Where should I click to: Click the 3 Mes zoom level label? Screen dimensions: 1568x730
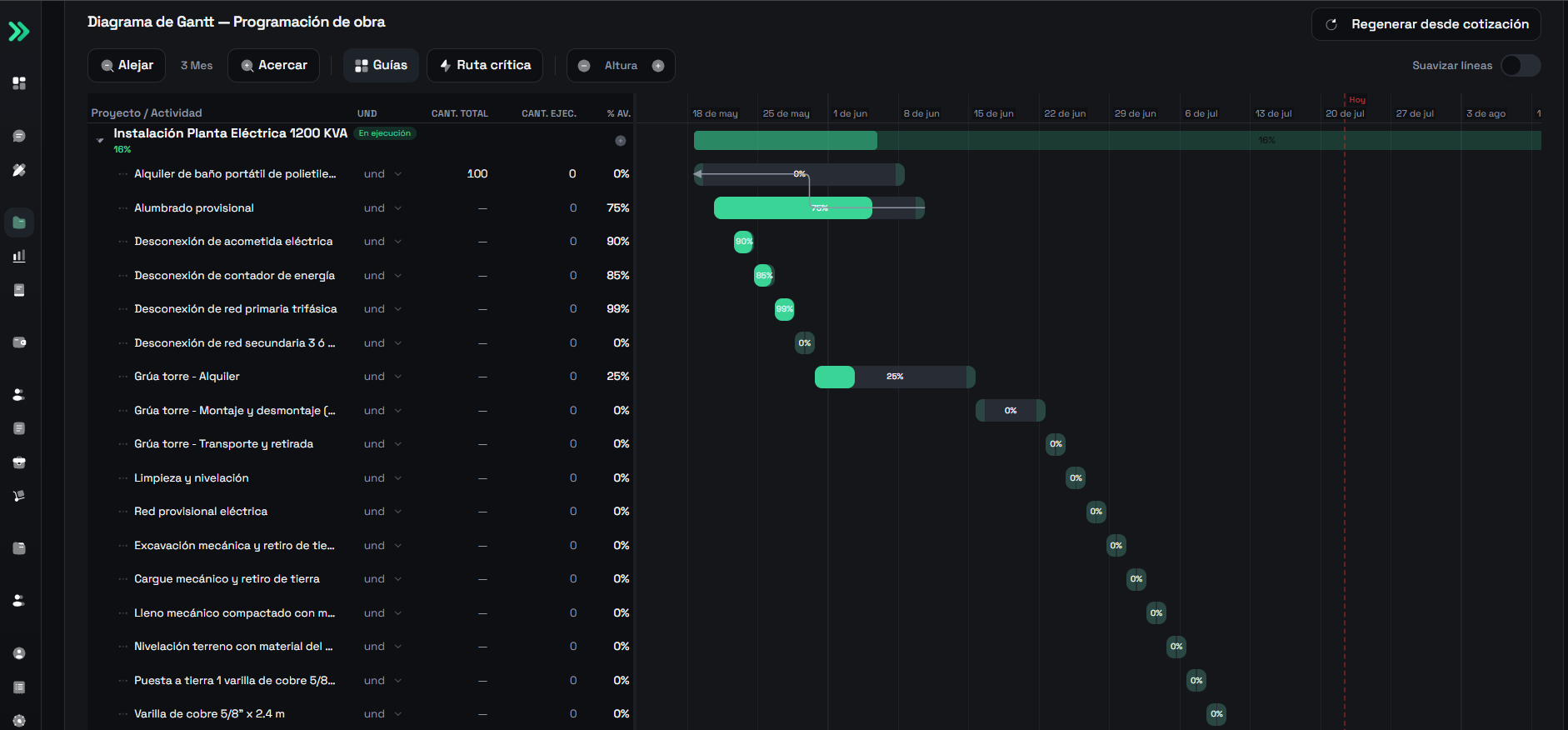coord(197,66)
